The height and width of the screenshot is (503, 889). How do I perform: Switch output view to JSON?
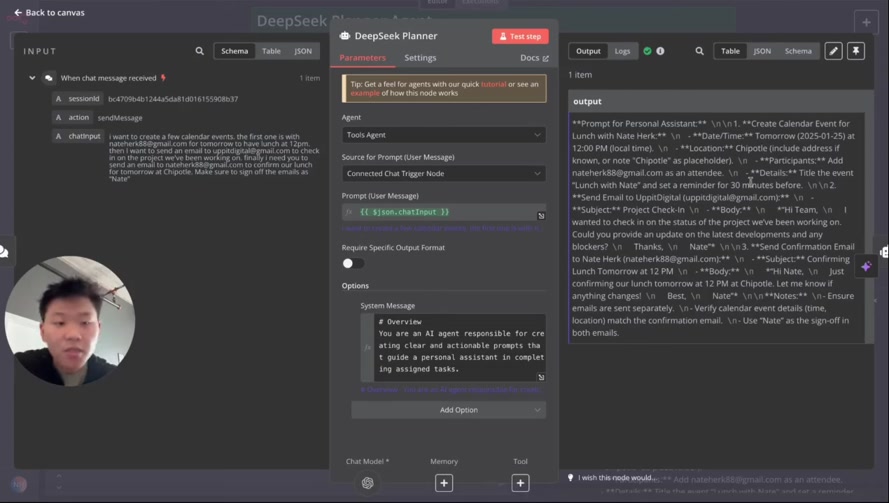pos(762,51)
